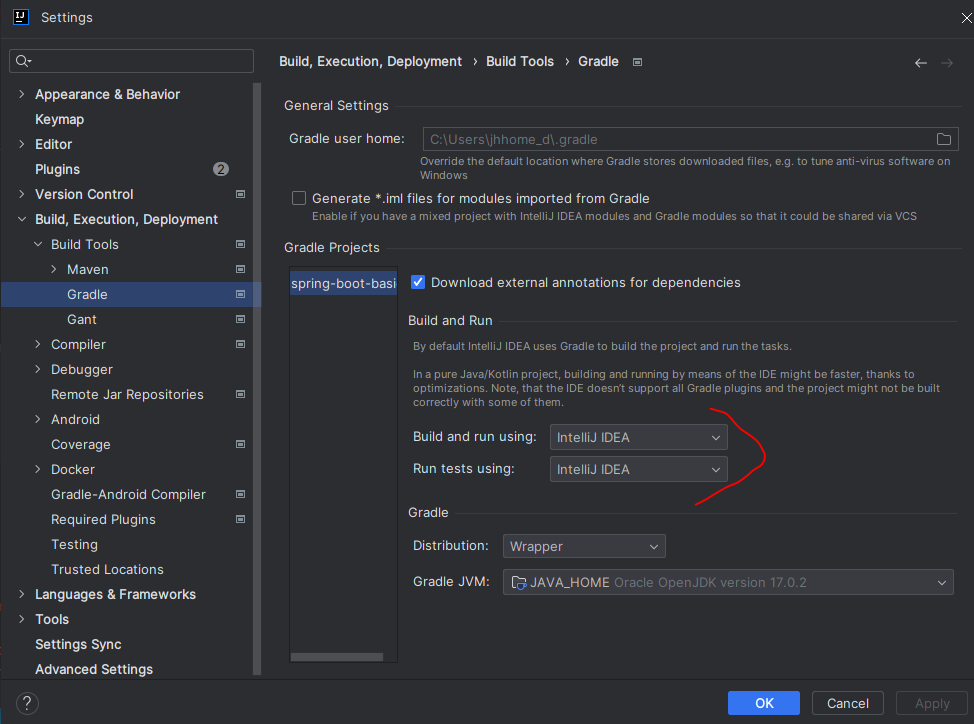Click the JDK folder icon in Gradle JVM field
The height and width of the screenshot is (724, 974).
click(x=518, y=582)
